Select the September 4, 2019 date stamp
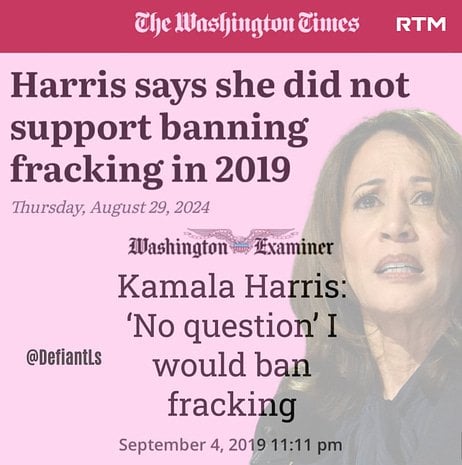The image size is (462, 465). pos(192,445)
